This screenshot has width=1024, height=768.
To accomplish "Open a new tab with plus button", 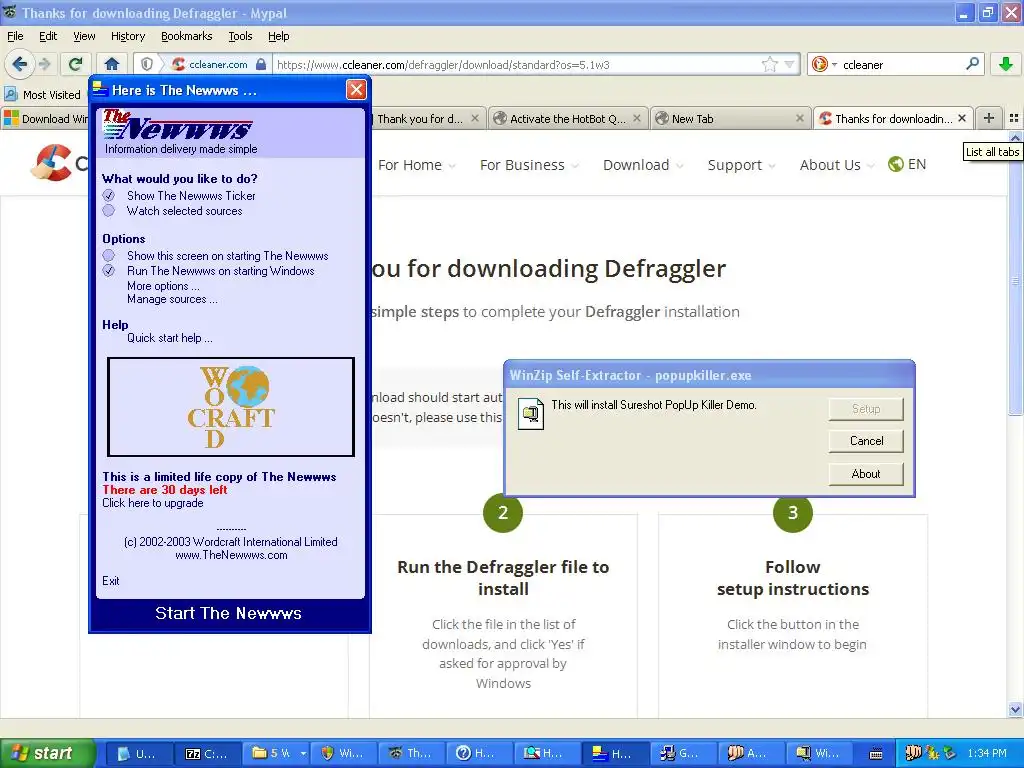I will point(989,118).
